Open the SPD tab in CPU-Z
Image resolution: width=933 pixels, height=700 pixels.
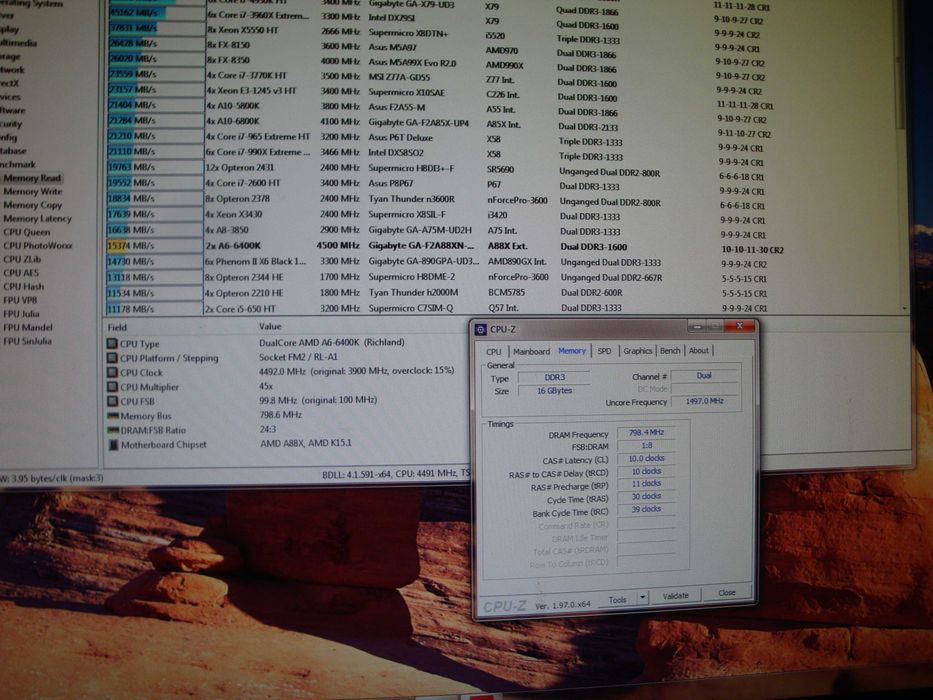(x=604, y=351)
